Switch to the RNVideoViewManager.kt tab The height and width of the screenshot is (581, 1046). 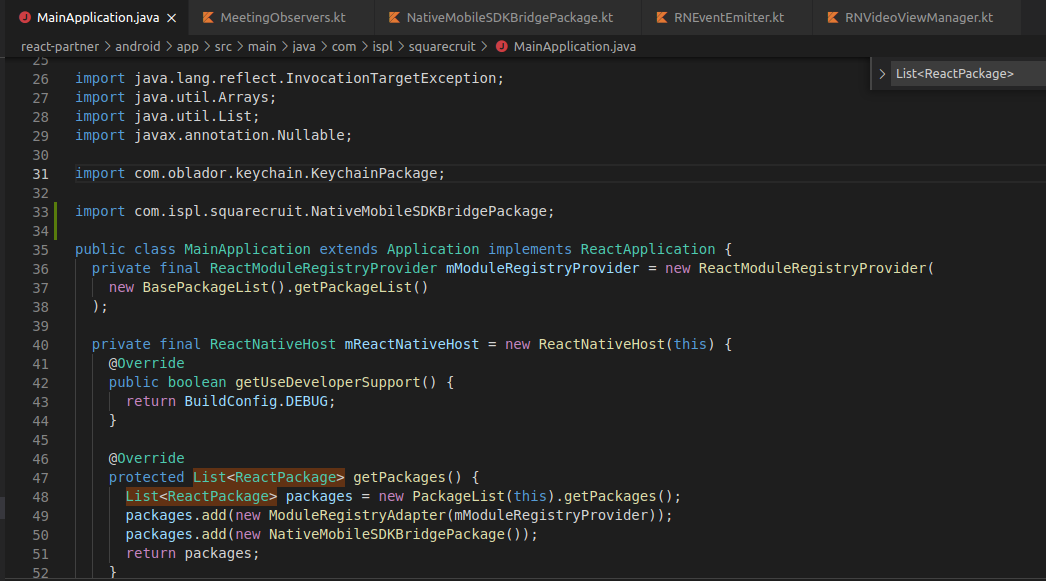[x=917, y=17]
